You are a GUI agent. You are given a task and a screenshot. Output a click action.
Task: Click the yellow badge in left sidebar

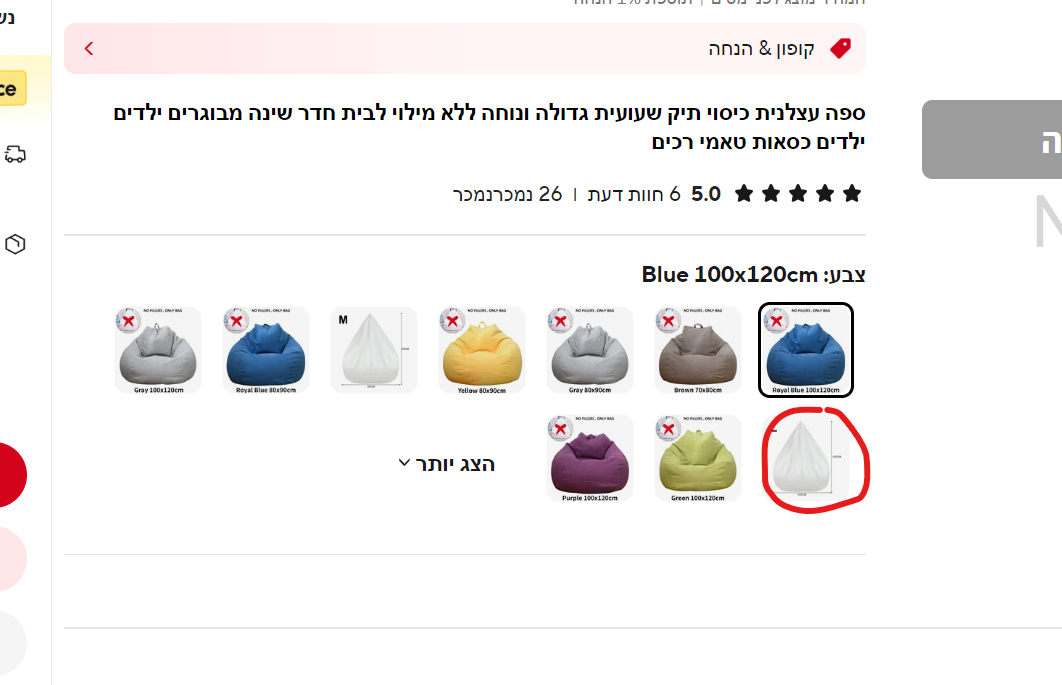(x=12, y=88)
